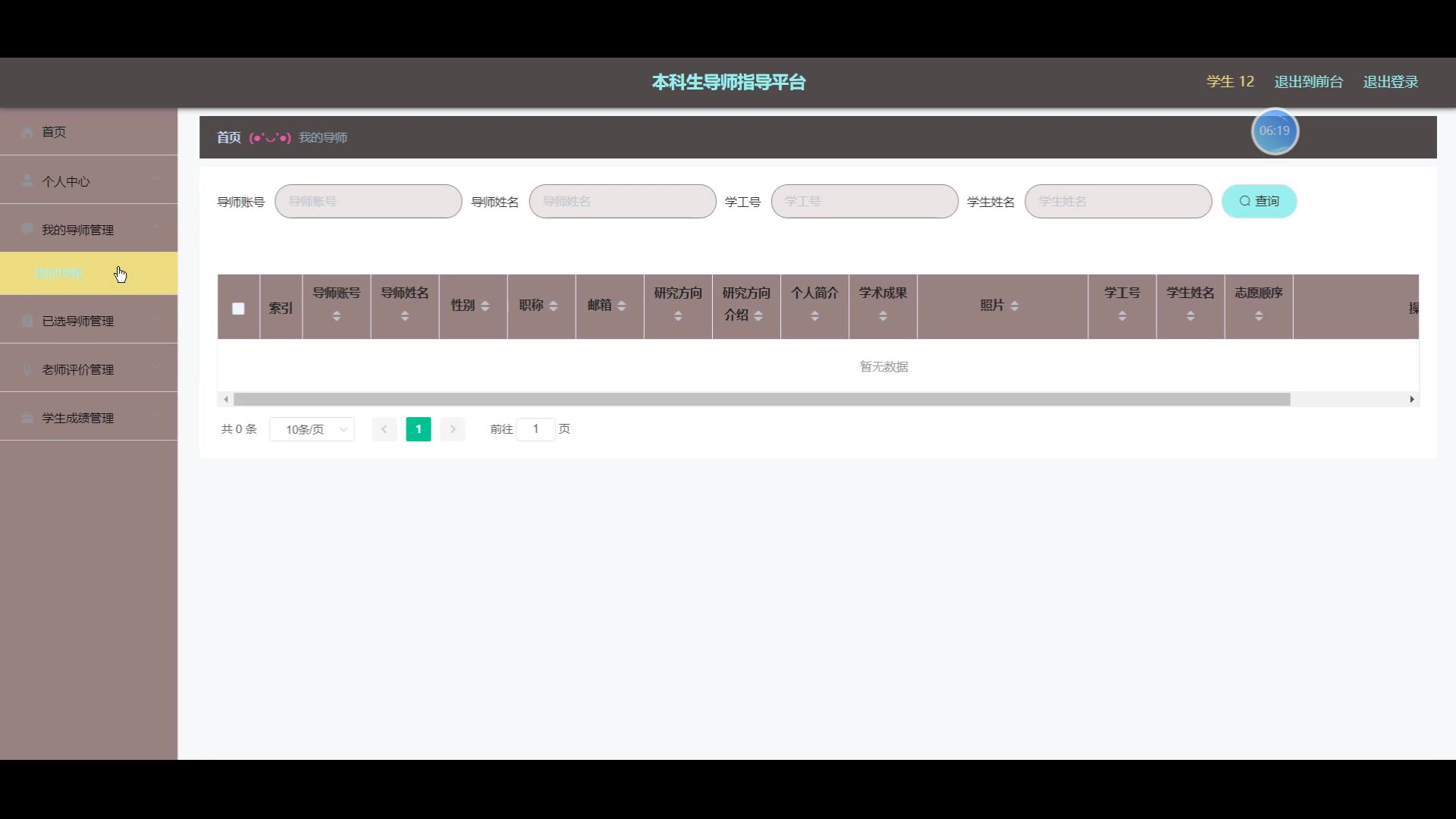The width and height of the screenshot is (1456, 819).
Task: Sort by 学生姓名 column arrows
Action: point(1191,316)
